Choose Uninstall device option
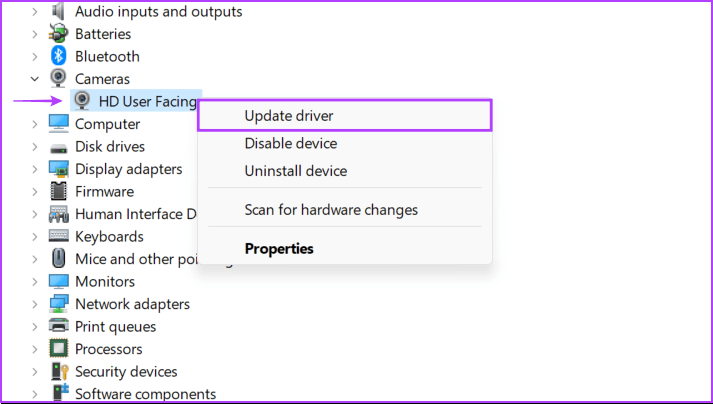713x404 pixels. [296, 171]
